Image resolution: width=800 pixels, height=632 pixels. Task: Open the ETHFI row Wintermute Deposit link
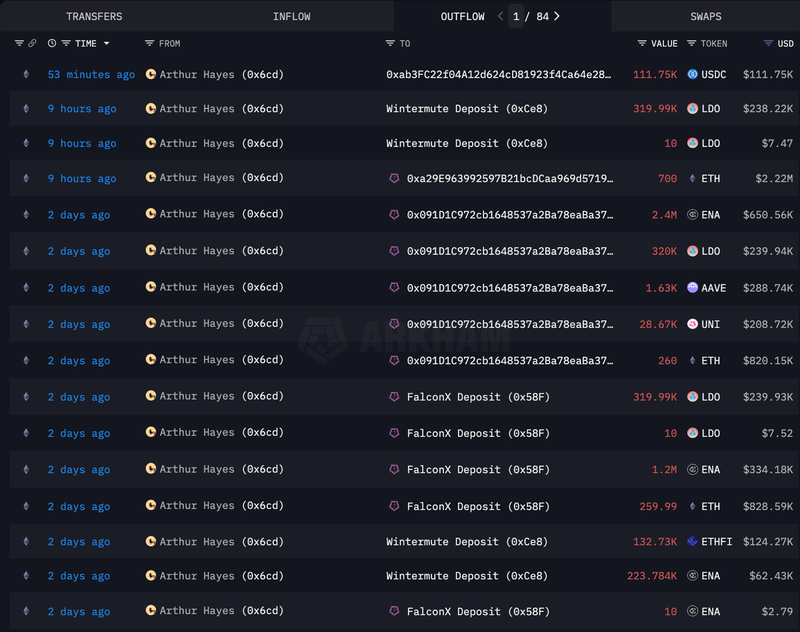click(x=466, y=542)
